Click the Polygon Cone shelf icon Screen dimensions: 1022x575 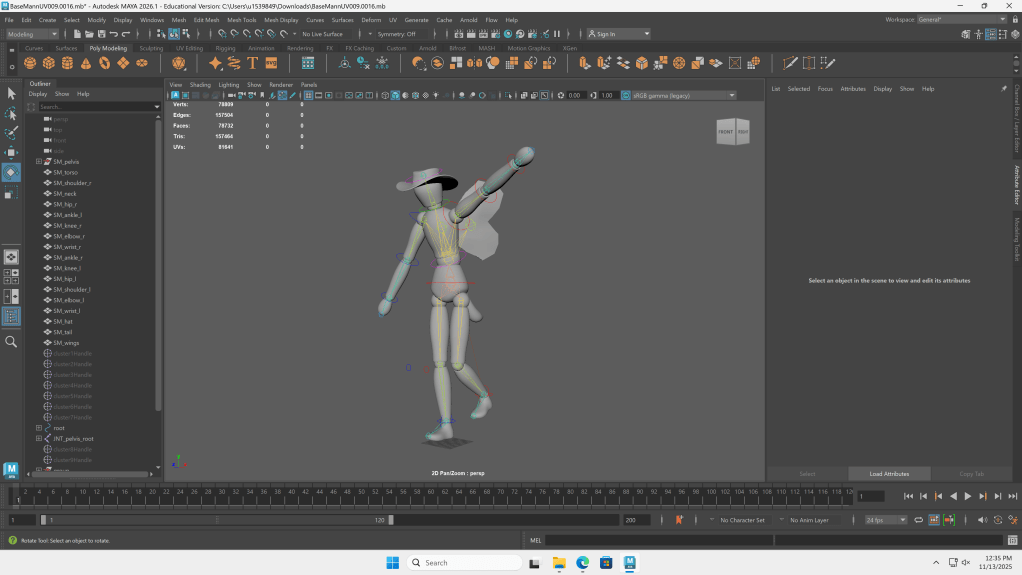86,63
